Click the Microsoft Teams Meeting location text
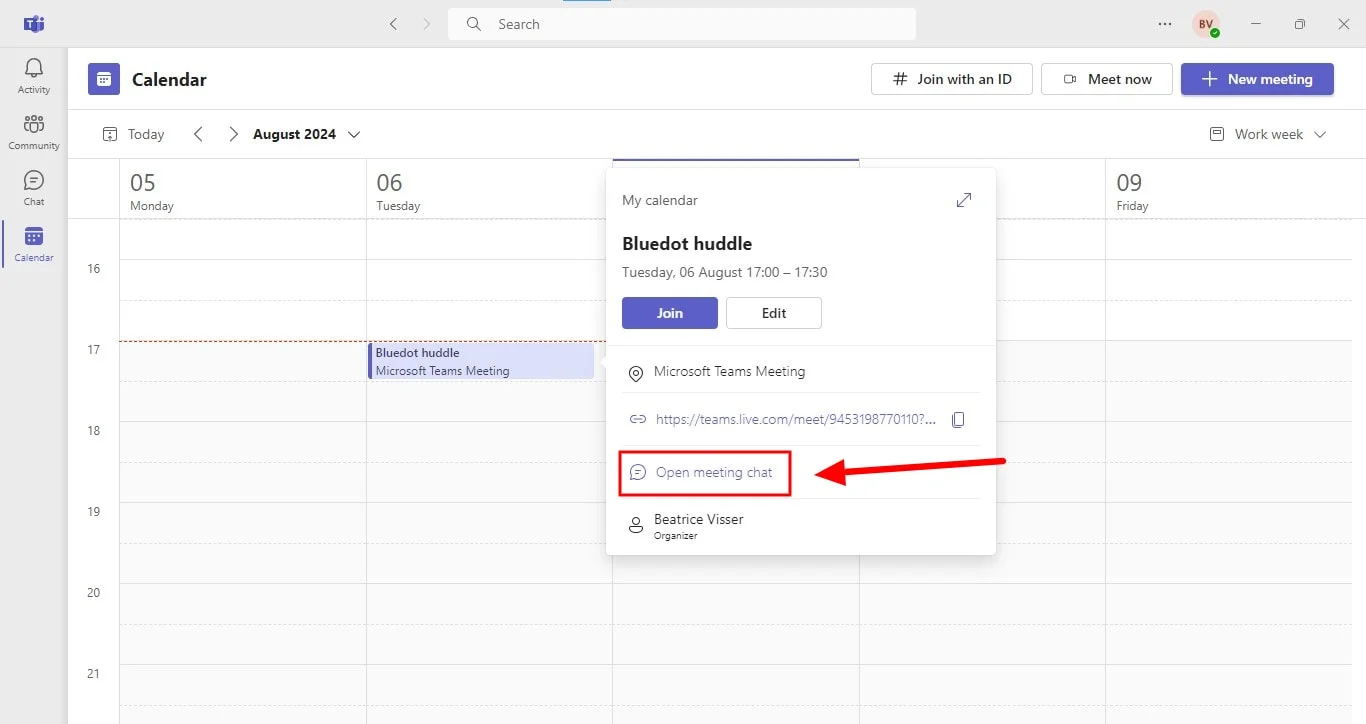 729,371
